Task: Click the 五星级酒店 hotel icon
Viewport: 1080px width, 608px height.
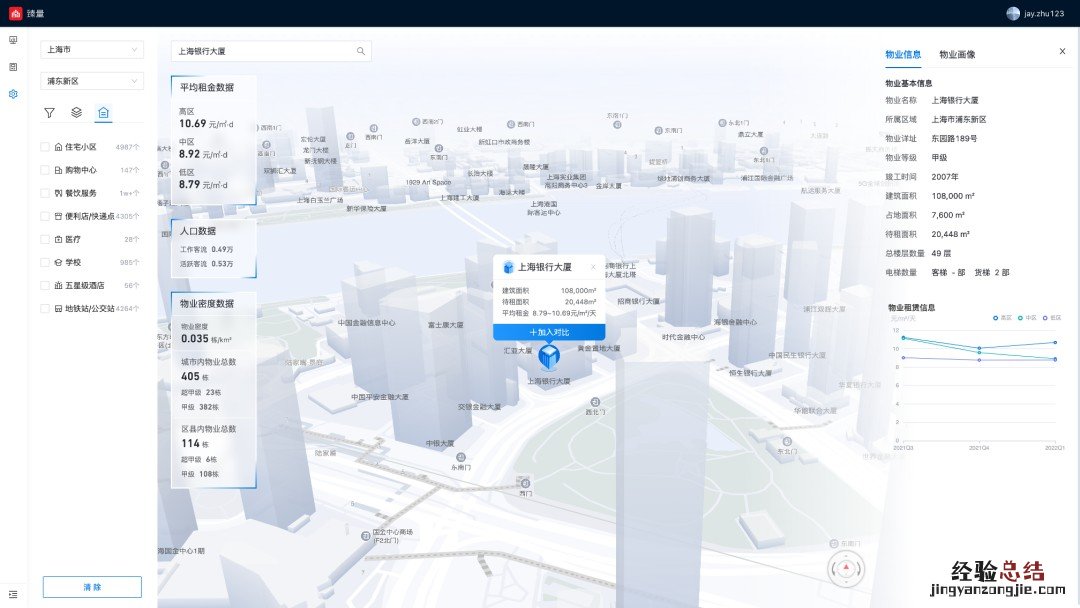Action: (x=59, y=285)
